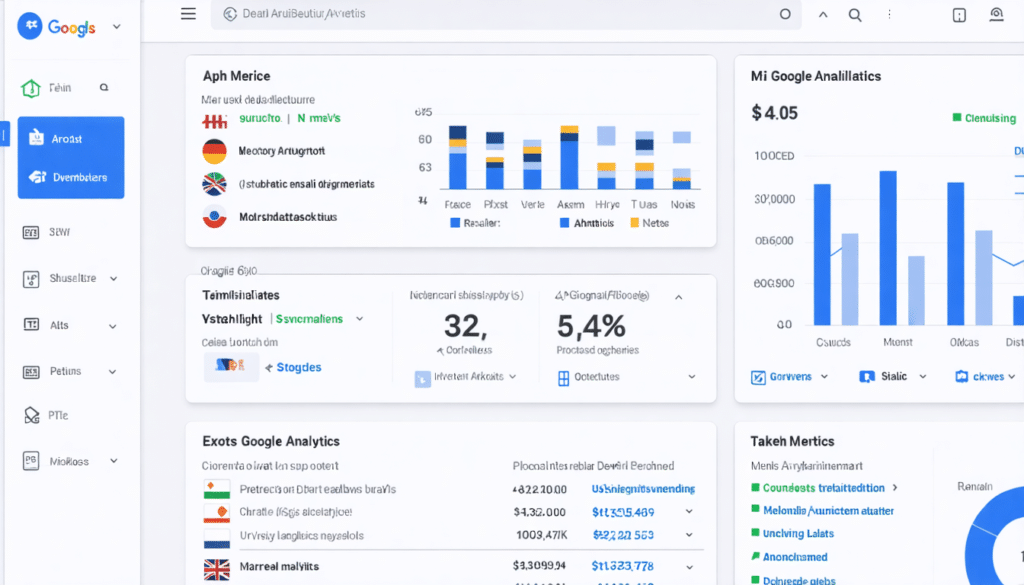
Task: Click UK flag icon in Aph Merice card
Action: pyautogui.click(x=214, y=184)
